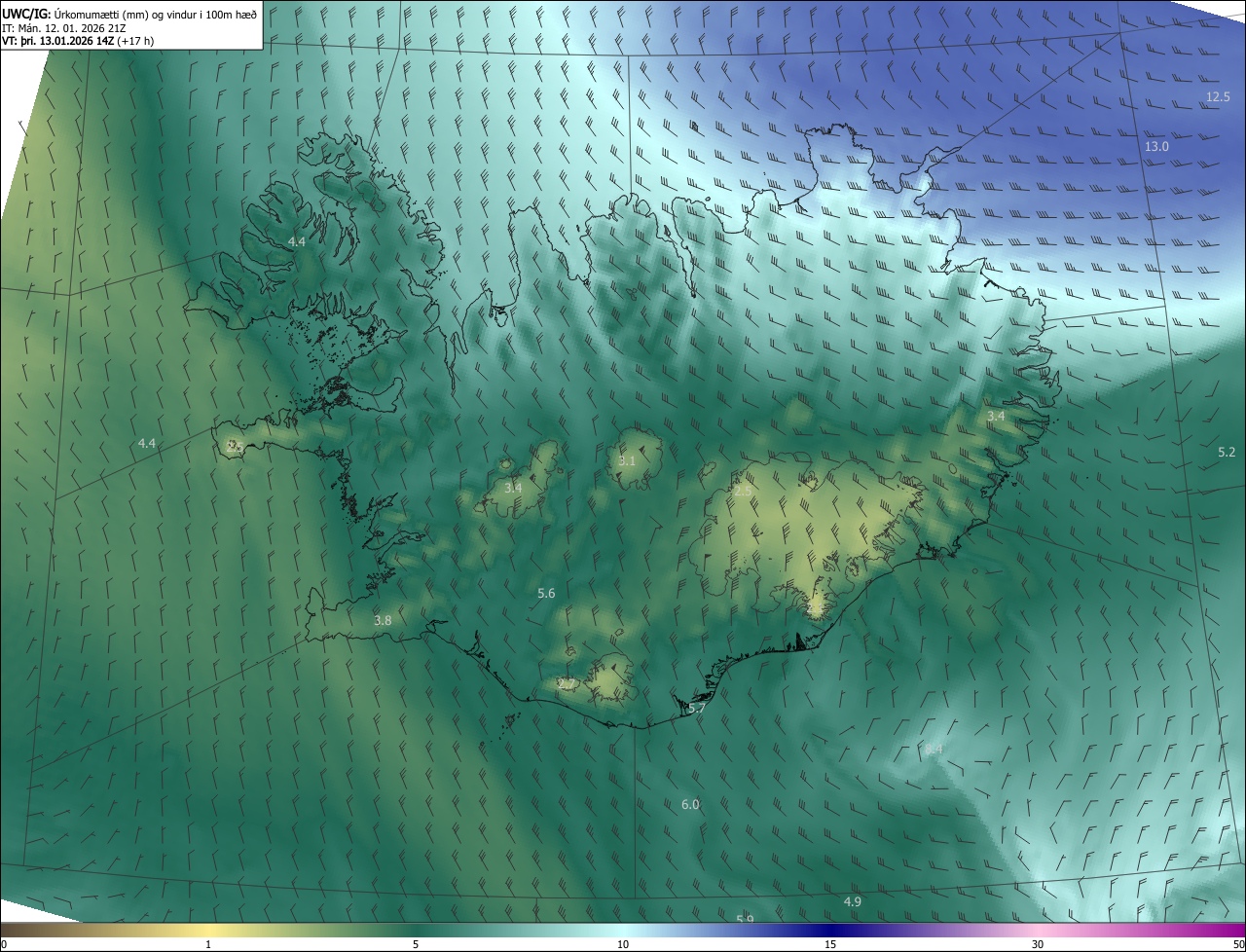
Task: Click the value label 13.0
Action: (x=1156, y=146)
